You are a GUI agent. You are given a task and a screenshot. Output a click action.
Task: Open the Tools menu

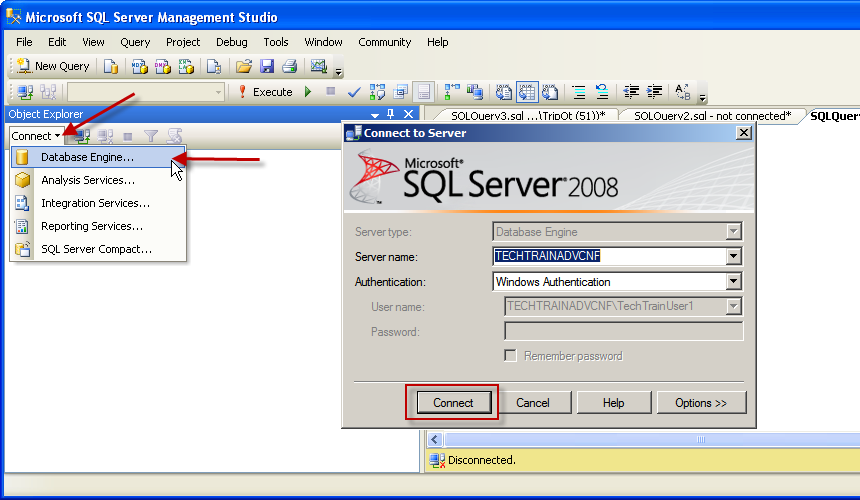[x=275, y=42]
